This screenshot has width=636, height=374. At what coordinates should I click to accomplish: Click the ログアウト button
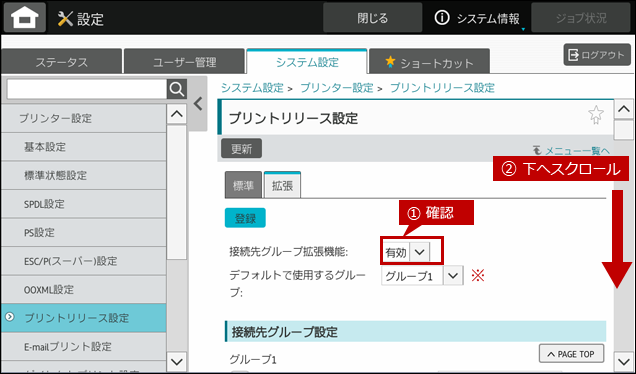click(x=597, y=55)
